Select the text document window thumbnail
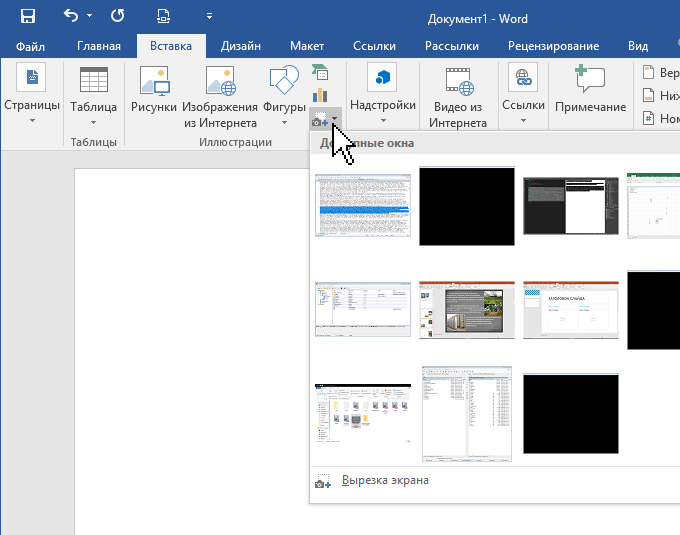680x535 pixels. (x=363, y=206)
